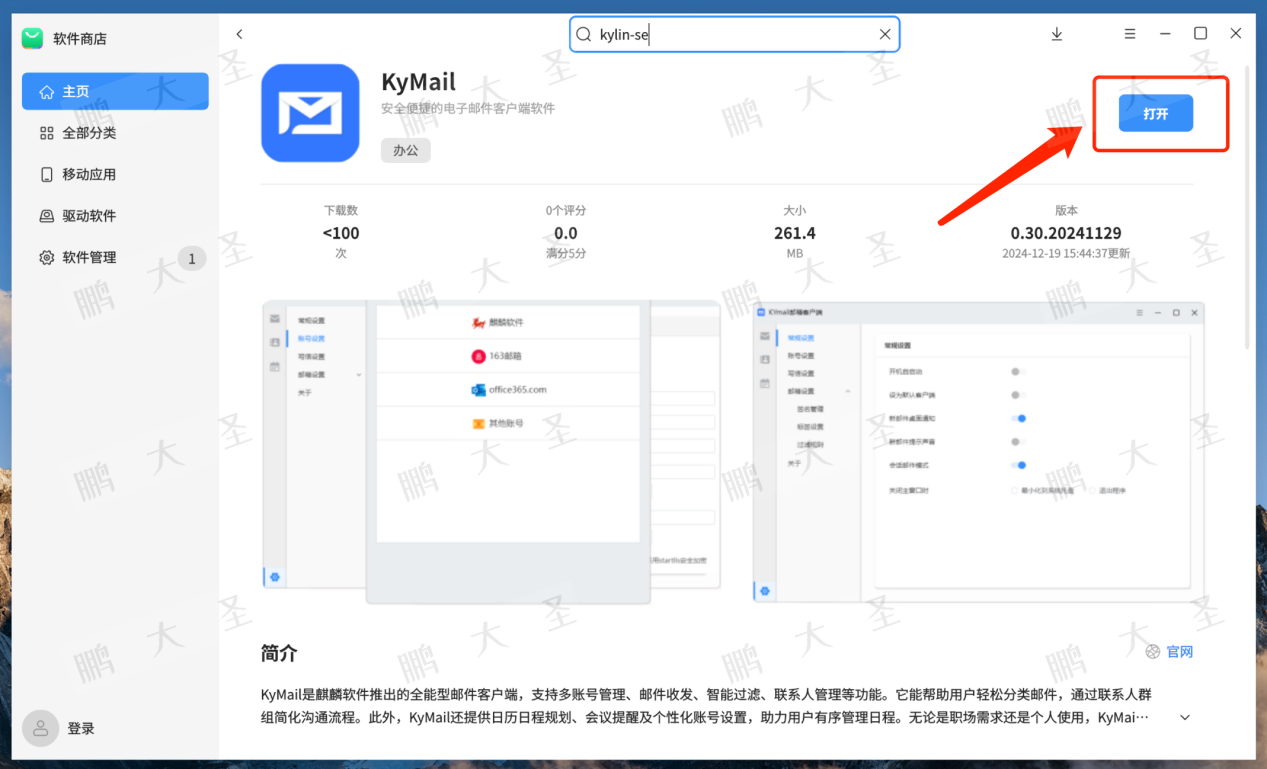
Task: Clear the search field text
Action: click(885, 34)
